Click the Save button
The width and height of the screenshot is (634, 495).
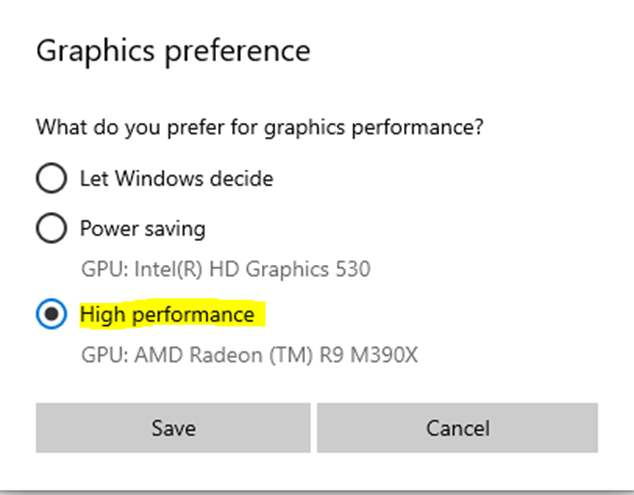coord(173,428)
